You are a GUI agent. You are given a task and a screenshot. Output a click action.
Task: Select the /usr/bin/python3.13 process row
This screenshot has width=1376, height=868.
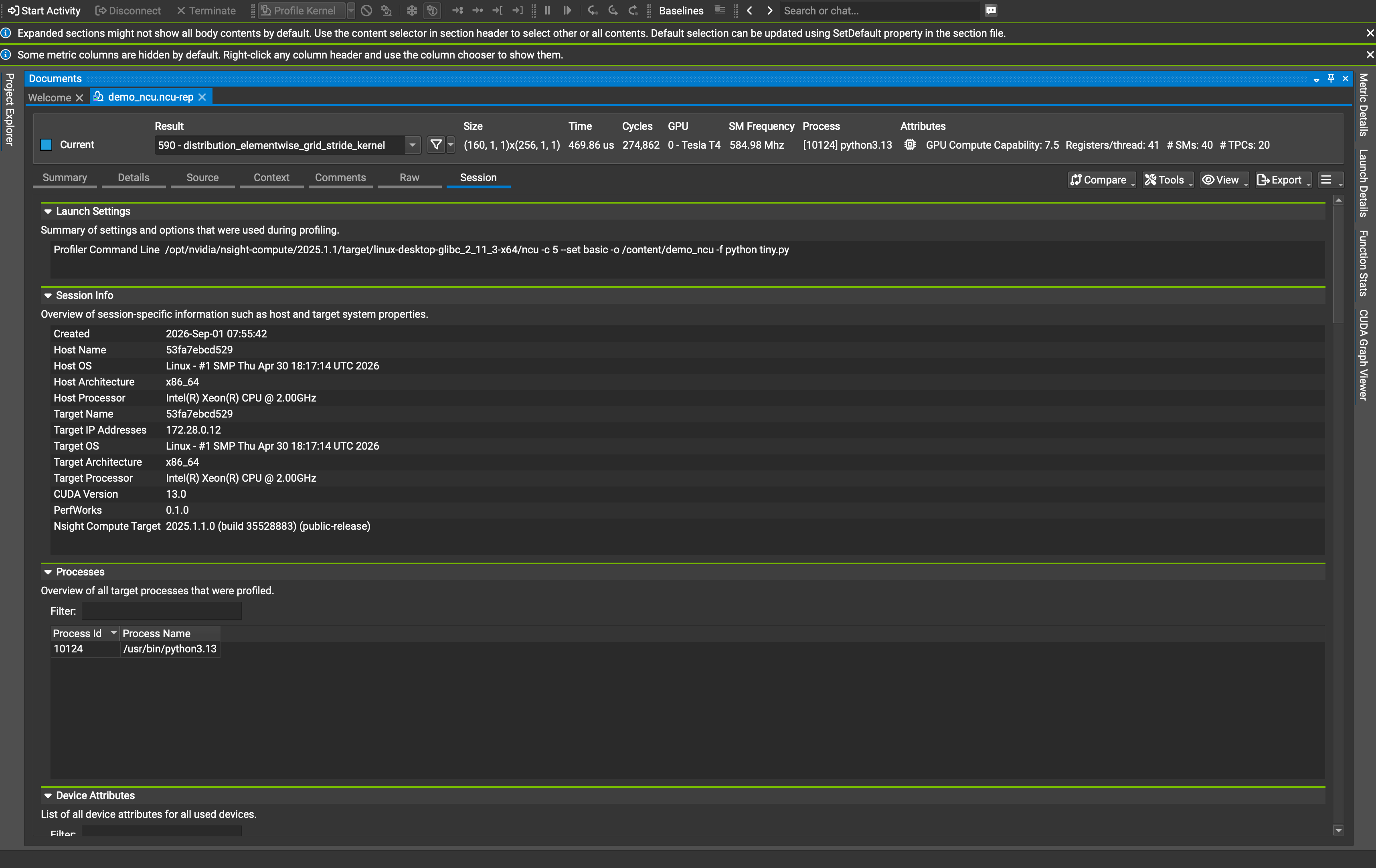point(136,649)
